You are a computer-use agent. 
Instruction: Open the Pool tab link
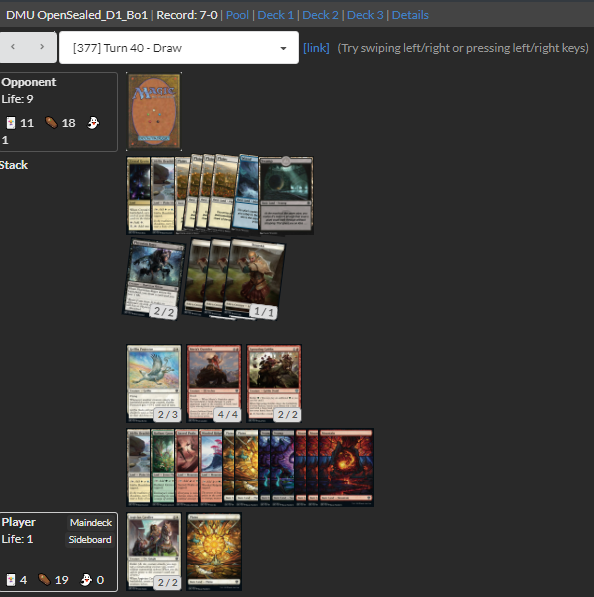(x=237, y=15)
